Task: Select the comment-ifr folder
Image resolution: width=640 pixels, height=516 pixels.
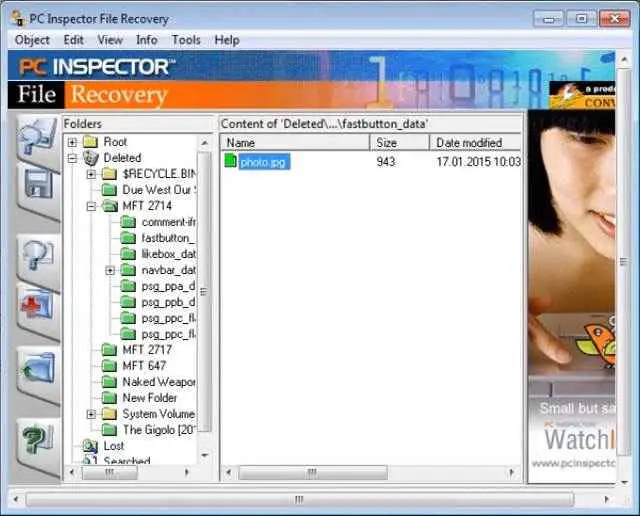Action: tap(169, 222)
